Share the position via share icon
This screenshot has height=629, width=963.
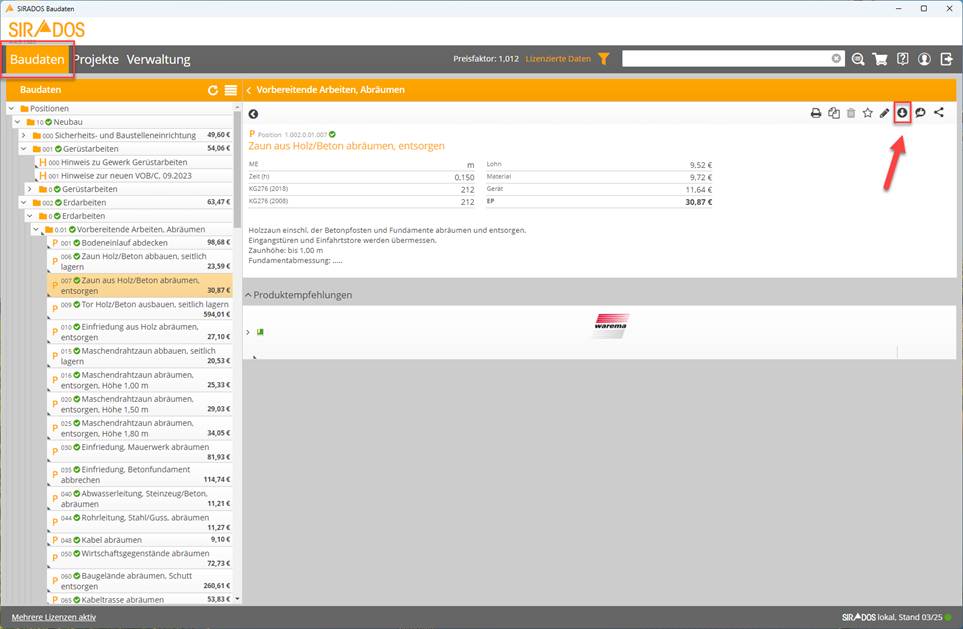(x=939, y=112)
